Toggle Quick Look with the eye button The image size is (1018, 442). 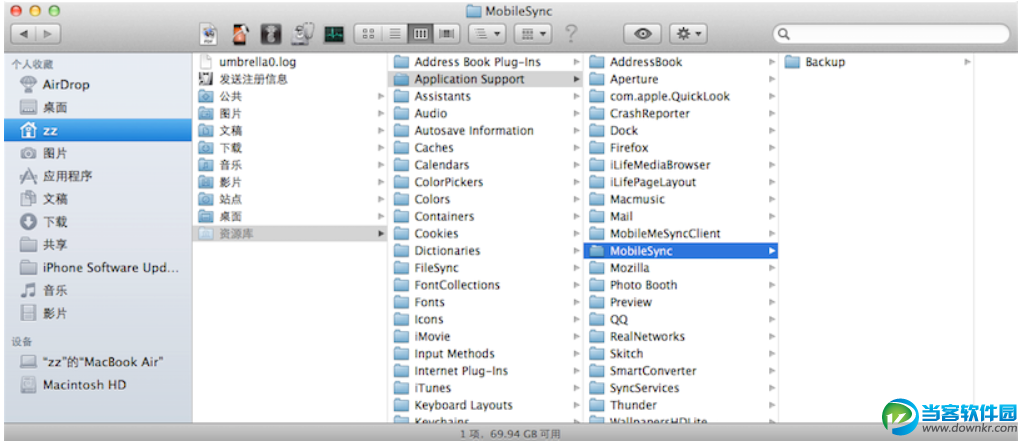pyautogui.click(x=642, y=34)
